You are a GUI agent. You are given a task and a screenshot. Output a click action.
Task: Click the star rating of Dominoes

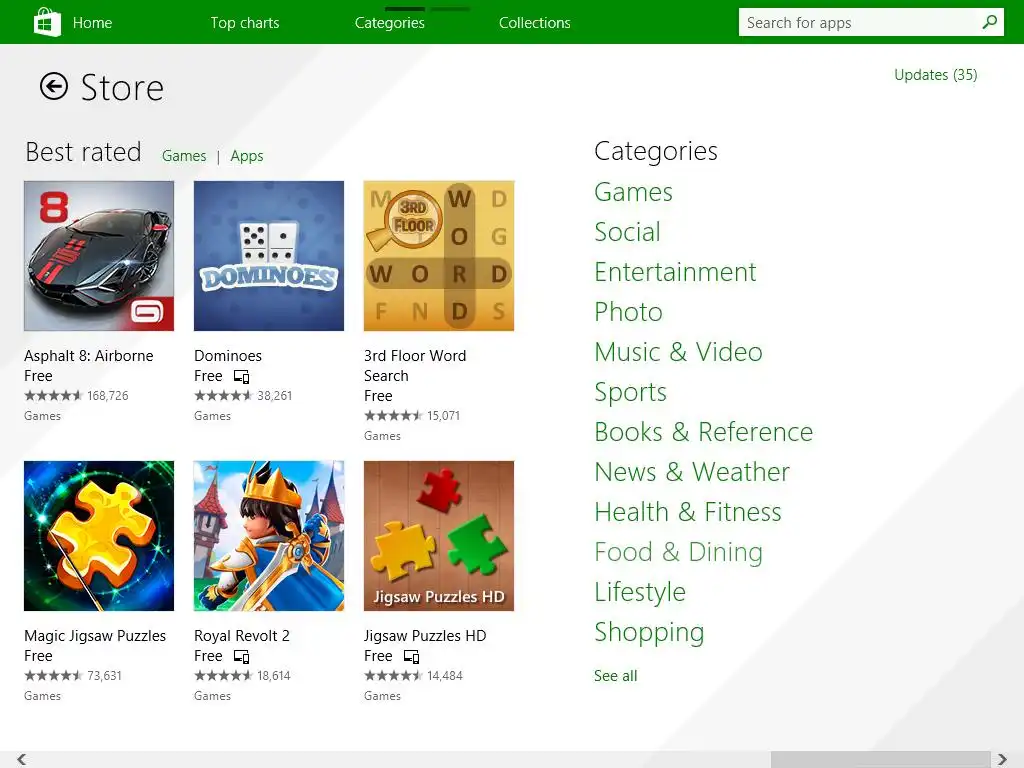pyautogui.click(x=223, y=396)
